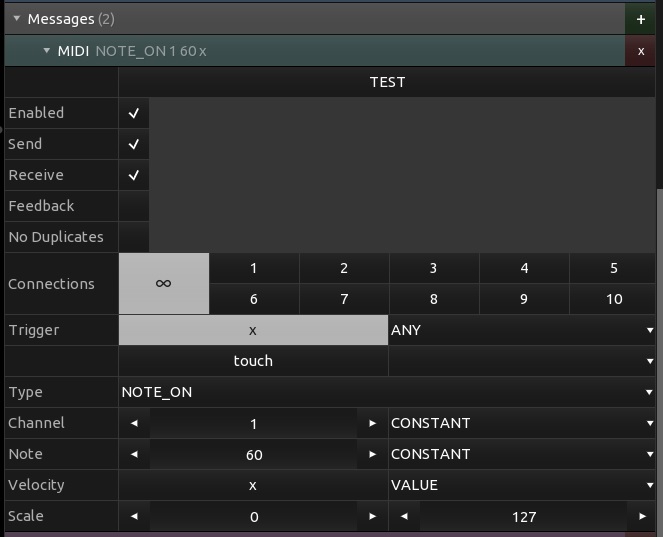Click the TEST button
Image resolution: width=663 pixels, height=537 pixels.
387,82
